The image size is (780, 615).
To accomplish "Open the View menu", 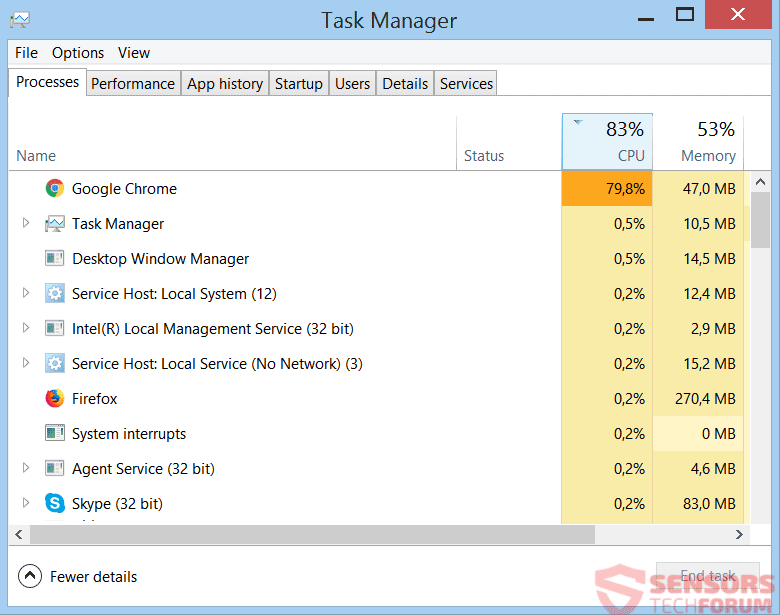I will 134,53.
